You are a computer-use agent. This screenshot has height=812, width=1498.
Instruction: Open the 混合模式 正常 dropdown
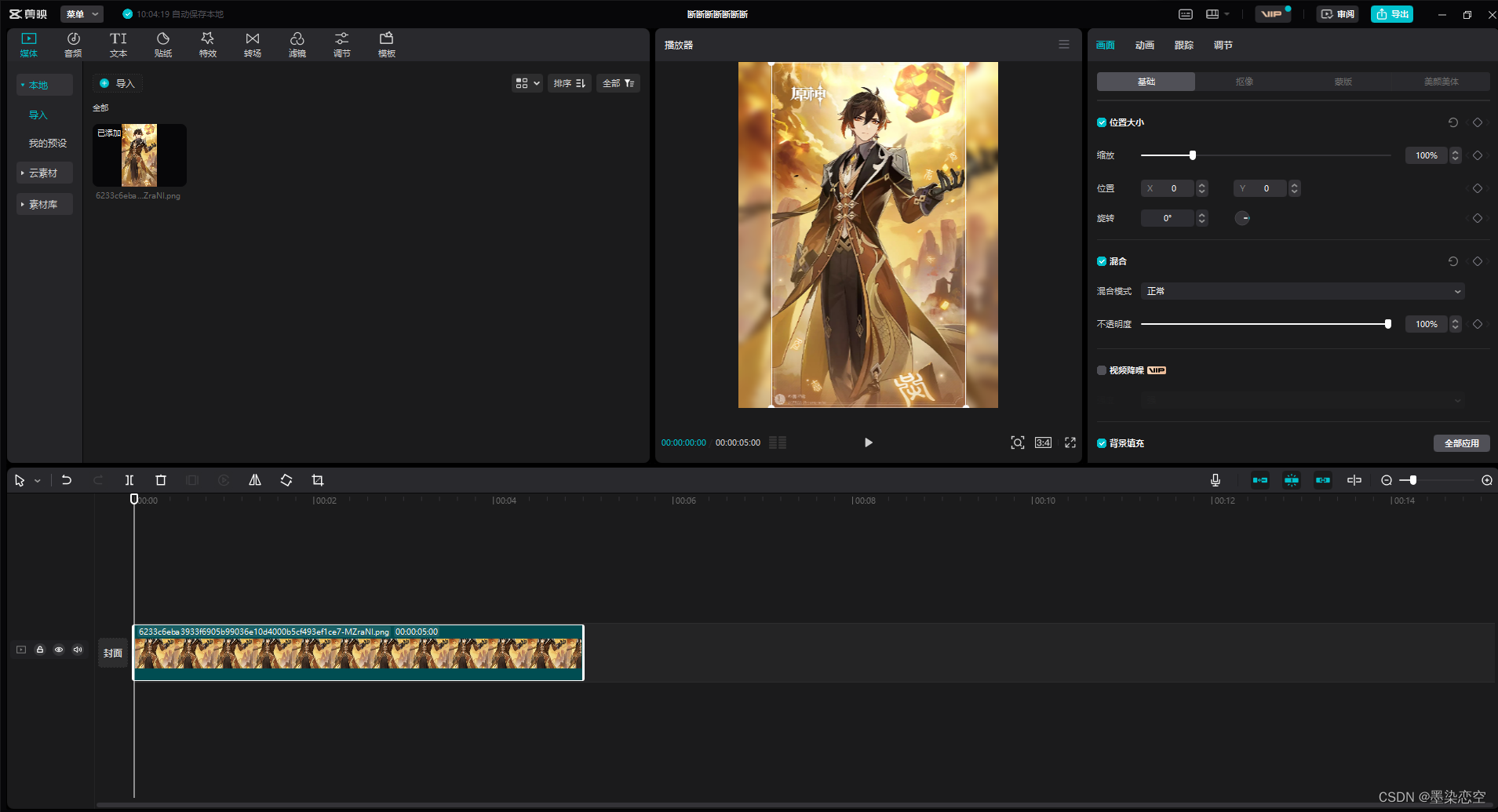tap(1303, 291)
